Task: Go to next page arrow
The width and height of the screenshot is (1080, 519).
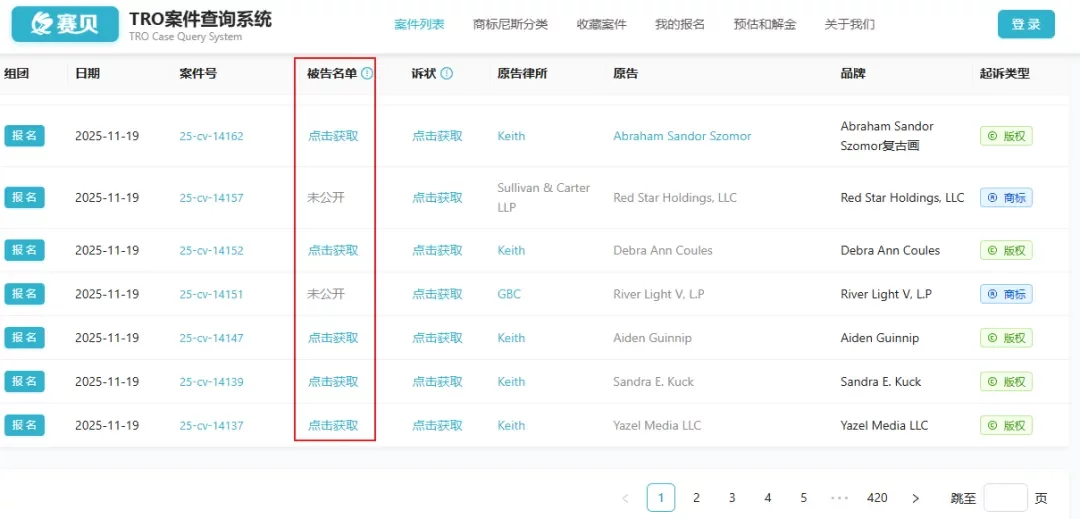Action: 915,498
